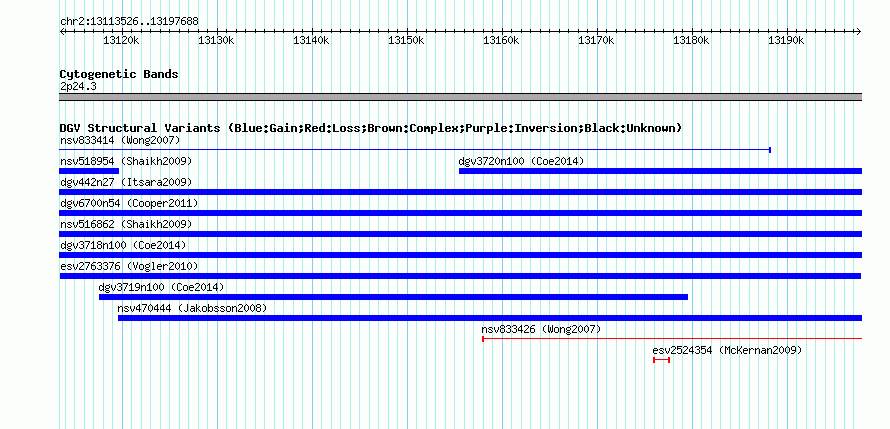The image size is (890, 429).
Task: Click the 13150k ruler tick label
Action: 406,41
